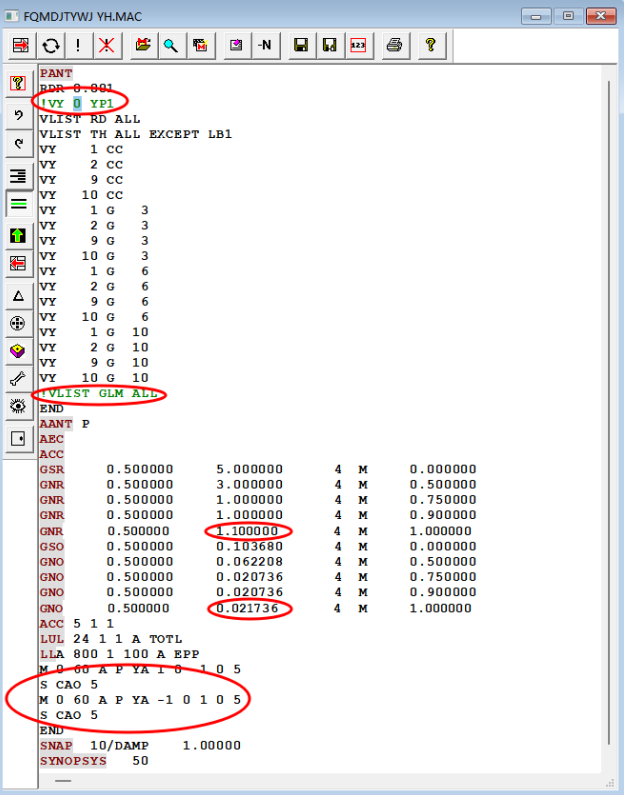The image size is (624, 795).
Task: Click 'M 0 60 A P YA -1 0 1 0 5'
Action: coord(140,700)
